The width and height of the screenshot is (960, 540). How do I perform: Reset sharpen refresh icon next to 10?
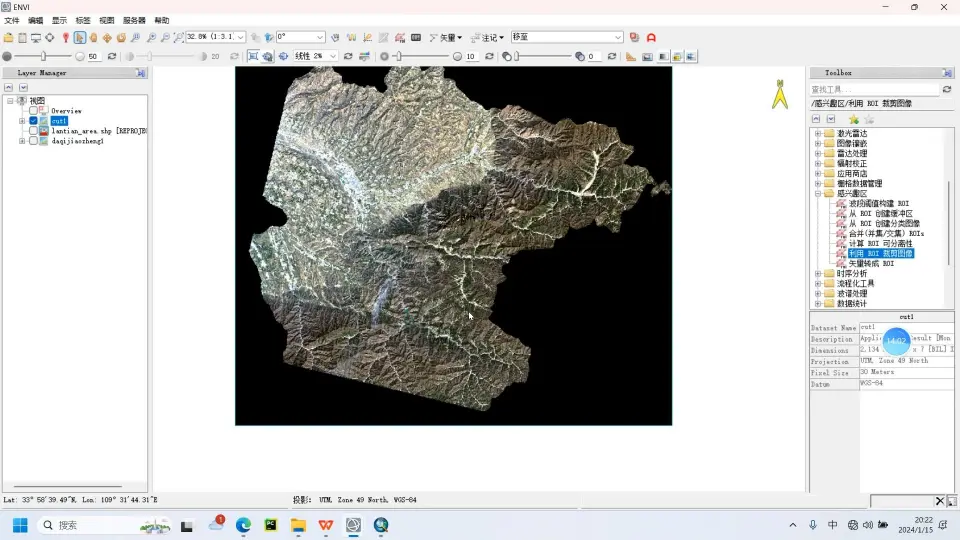pyautogui.click(x=489, y=56)
